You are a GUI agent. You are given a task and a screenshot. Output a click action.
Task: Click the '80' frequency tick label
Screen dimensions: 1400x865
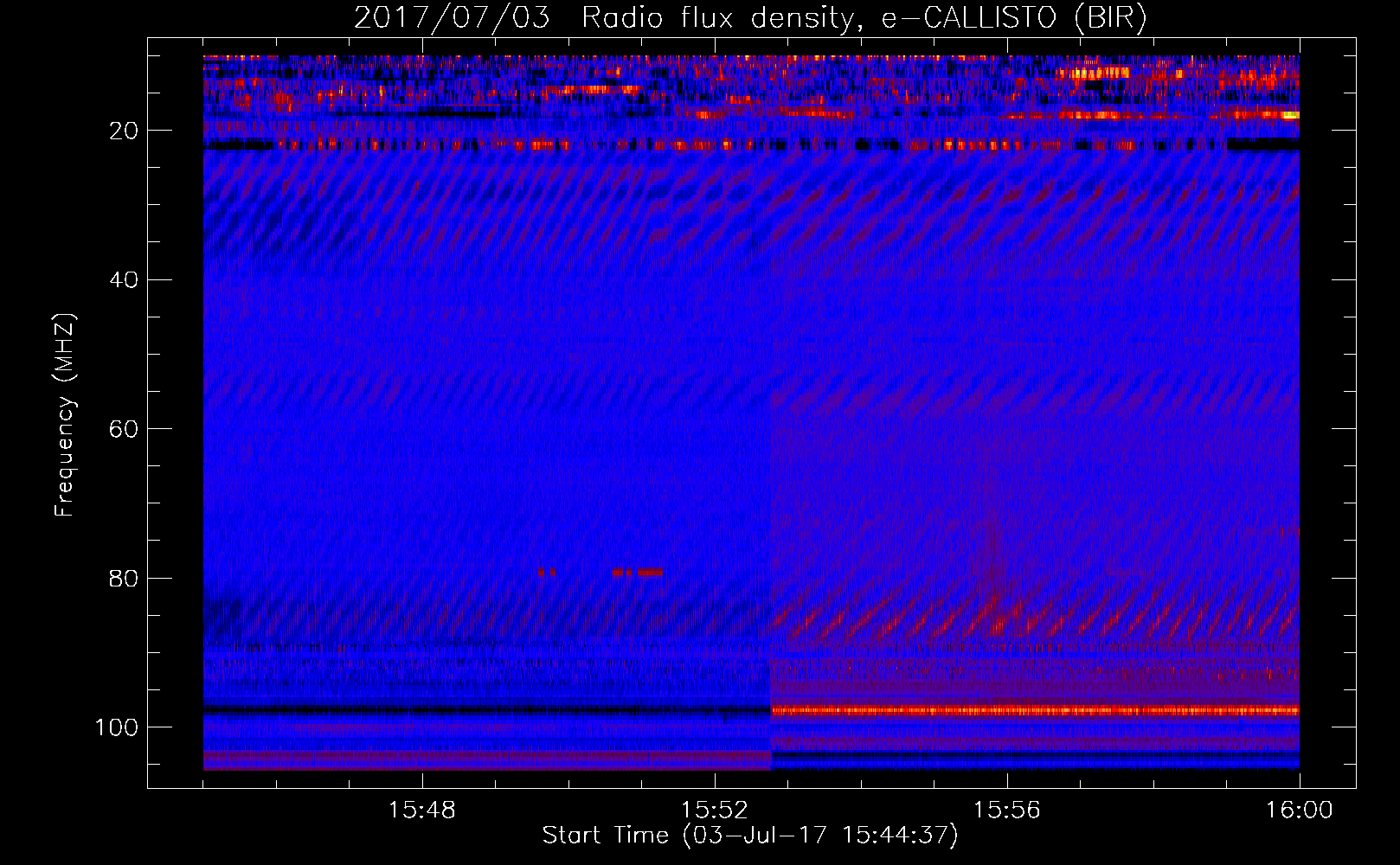(124, 579)
